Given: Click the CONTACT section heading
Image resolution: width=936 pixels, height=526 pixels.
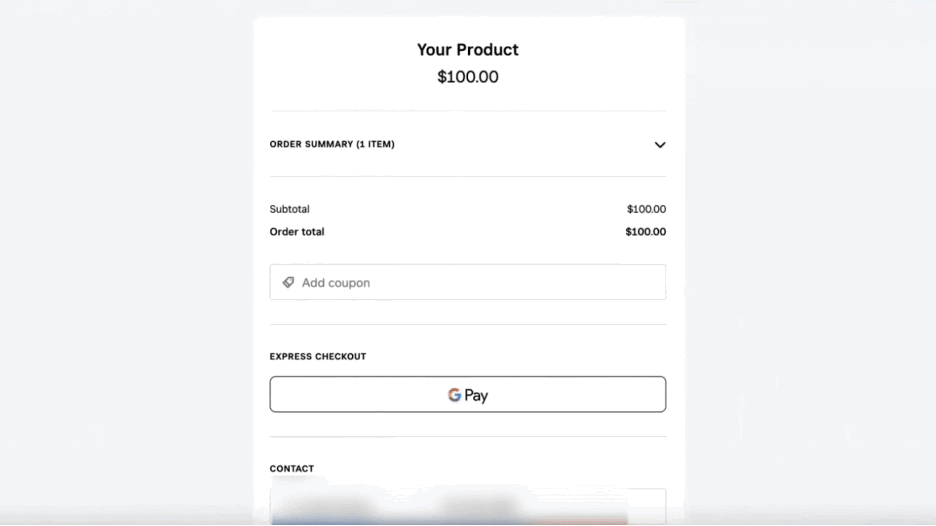Looking at the screenshot, I should pos(292,469).
